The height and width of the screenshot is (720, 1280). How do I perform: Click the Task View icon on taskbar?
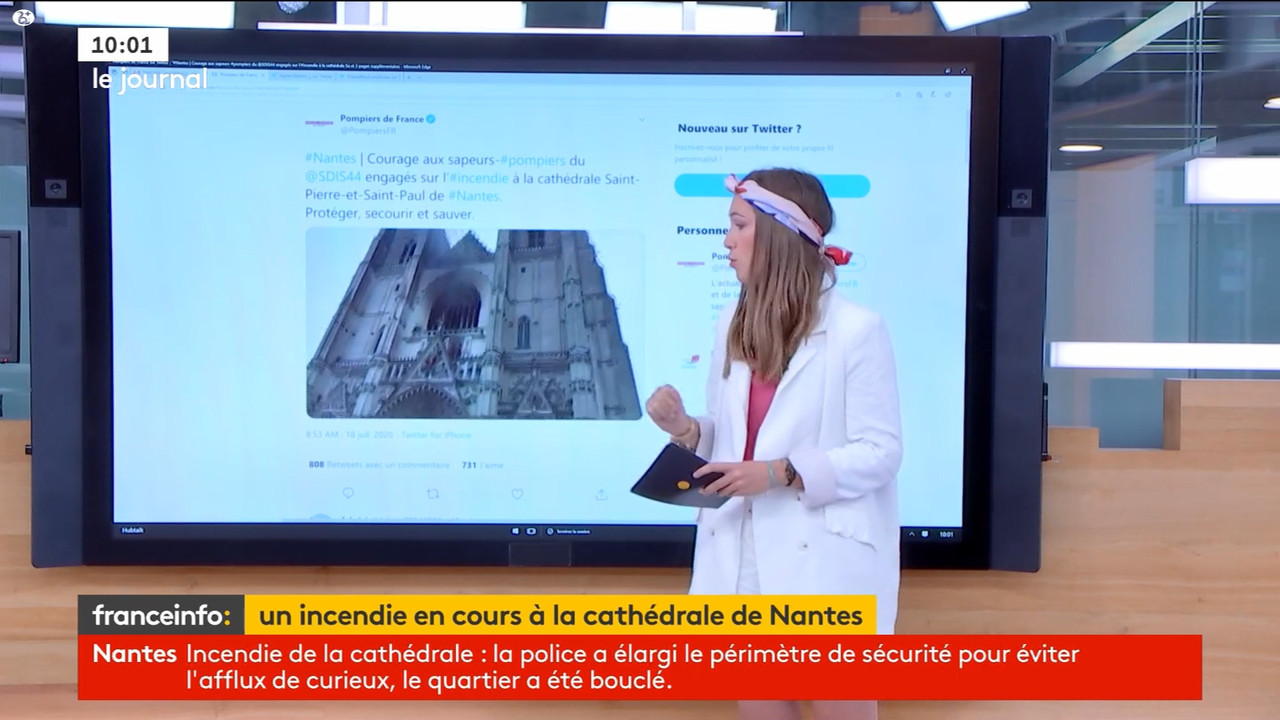coord(531,531)
